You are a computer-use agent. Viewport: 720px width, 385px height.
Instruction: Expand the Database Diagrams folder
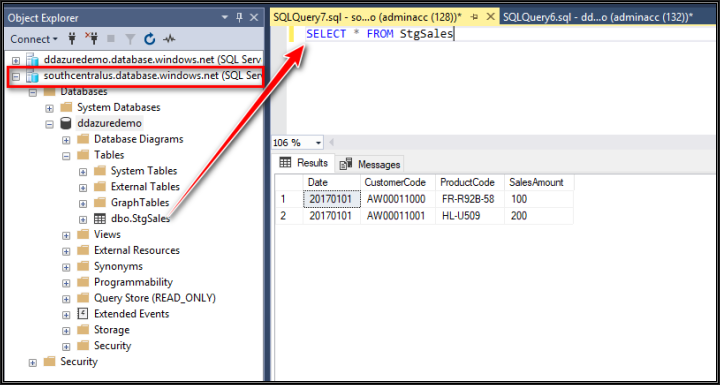click(66, 140)
